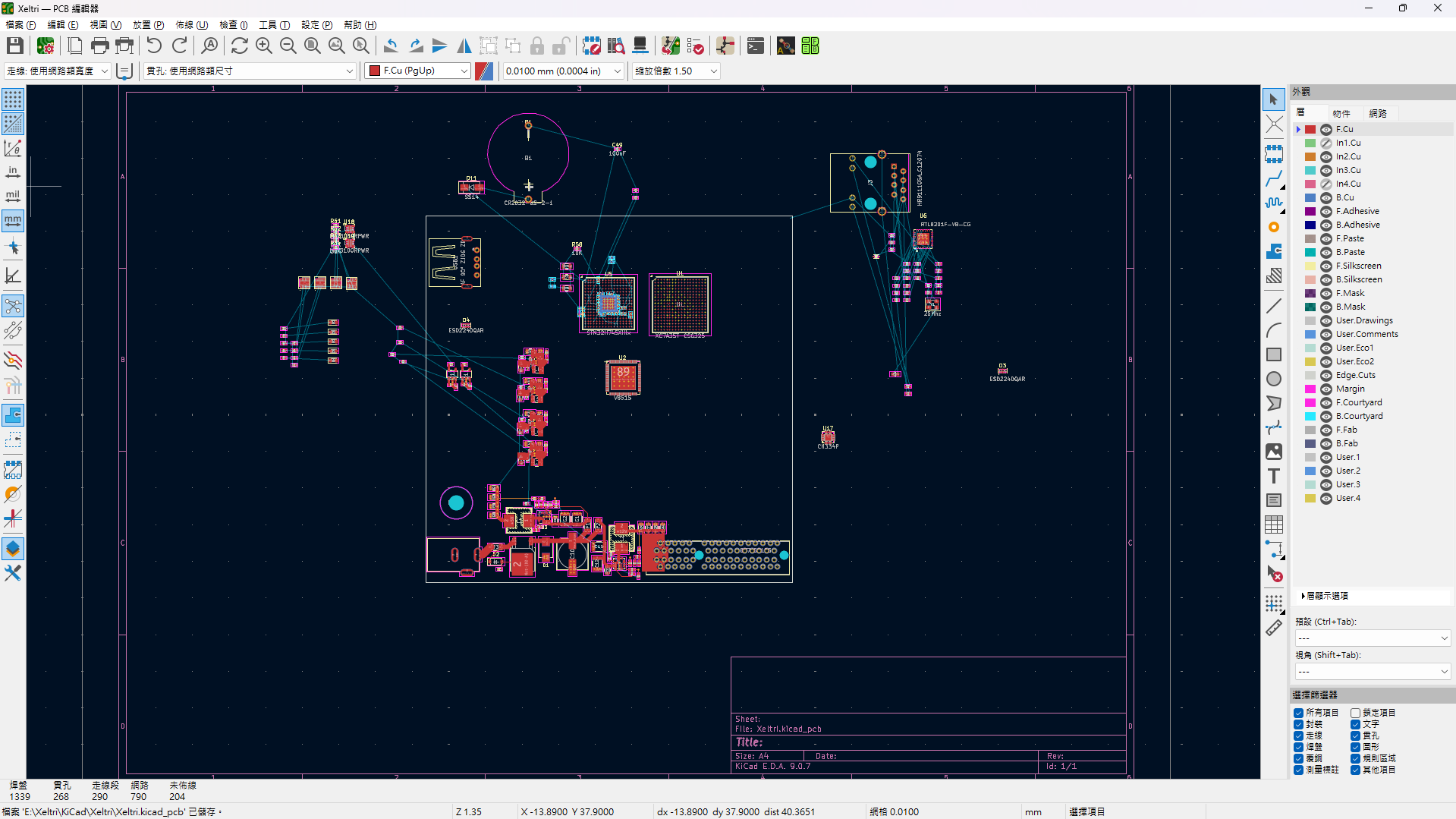
Task: Open the 放置 menu
Action: coord(148,25)
